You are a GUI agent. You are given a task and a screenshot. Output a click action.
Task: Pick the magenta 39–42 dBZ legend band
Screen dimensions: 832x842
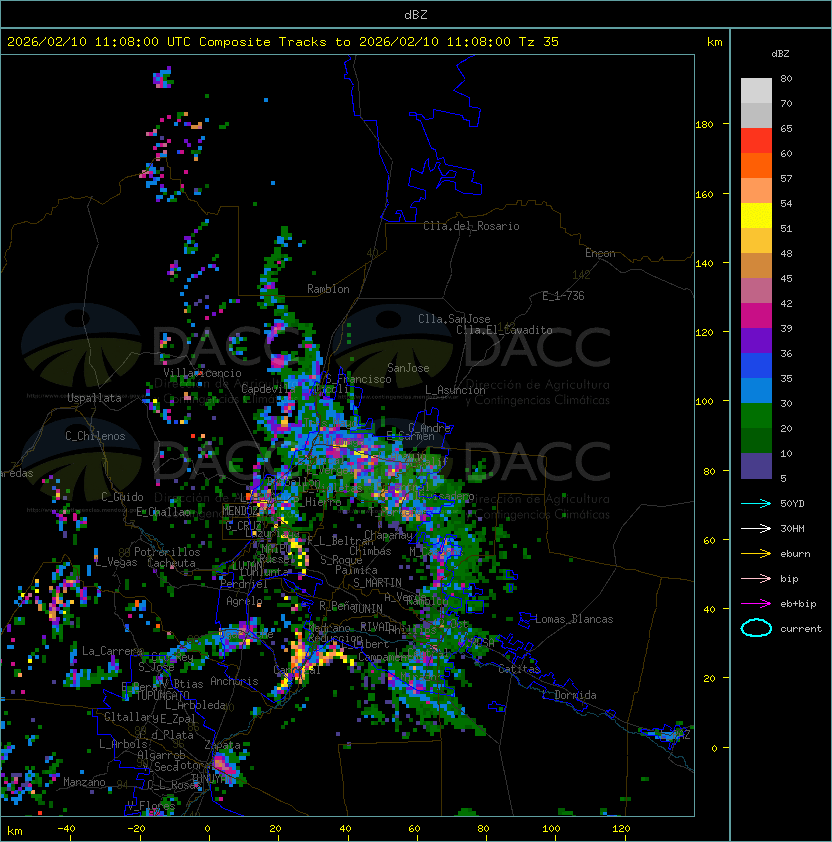(x=756, y=316)
